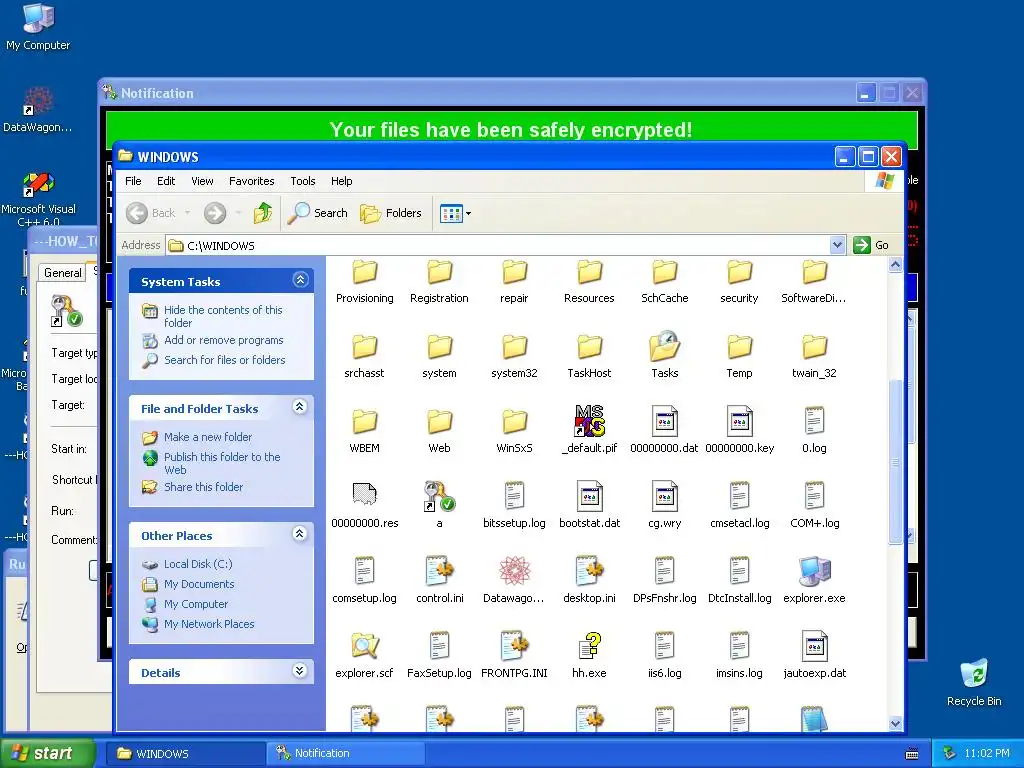The width and height of the screenshot is (1024, 768).
Task: Open My Network Places link
Action: [x=209, y=624]
